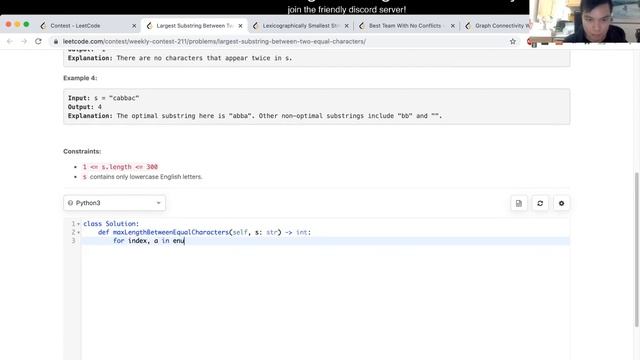
Task: Close the Best Team With No Conflicts tab
Action: [452, 25]
